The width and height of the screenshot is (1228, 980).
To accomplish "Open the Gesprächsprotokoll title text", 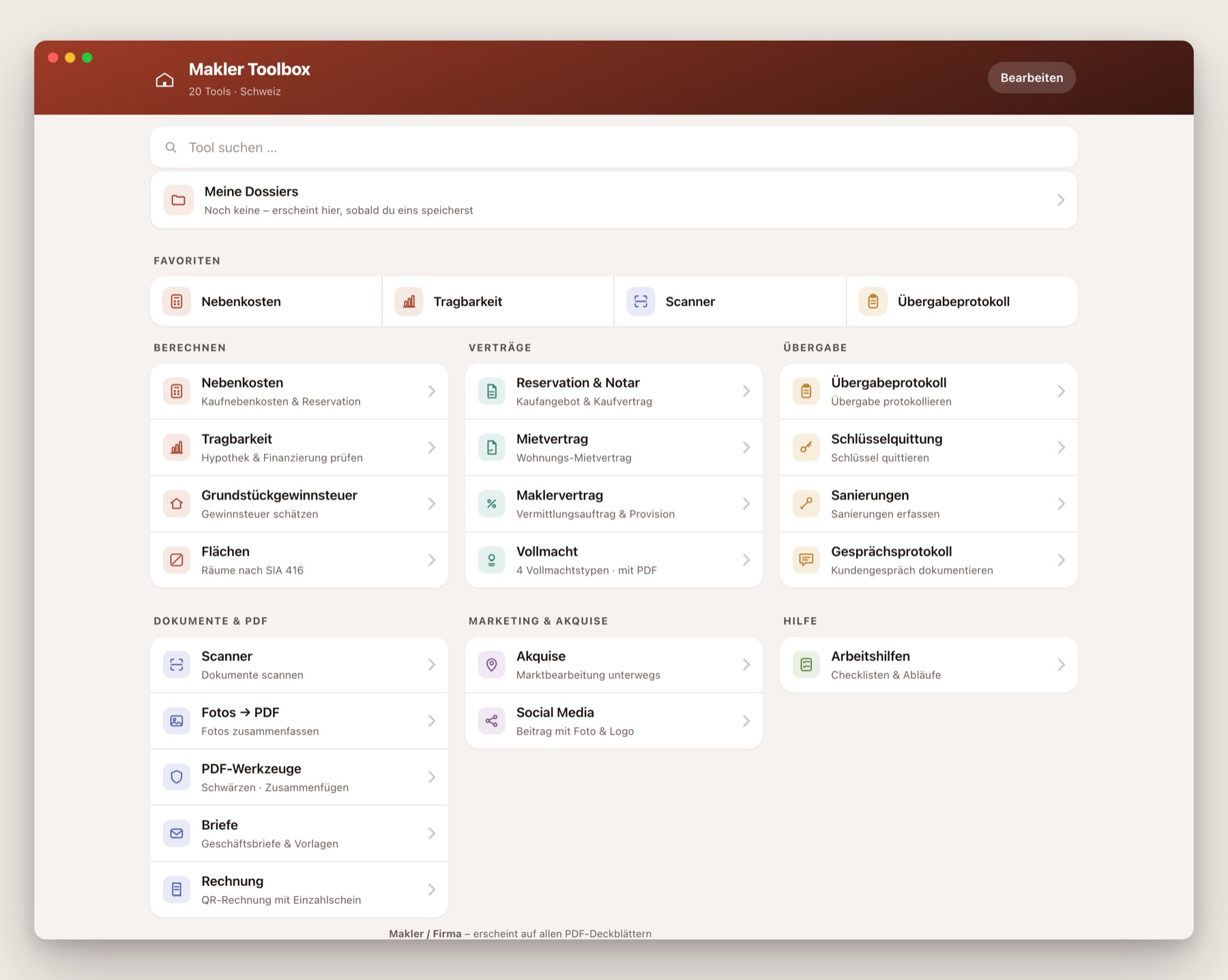I will pyautogui.click(x=892, y=551).
